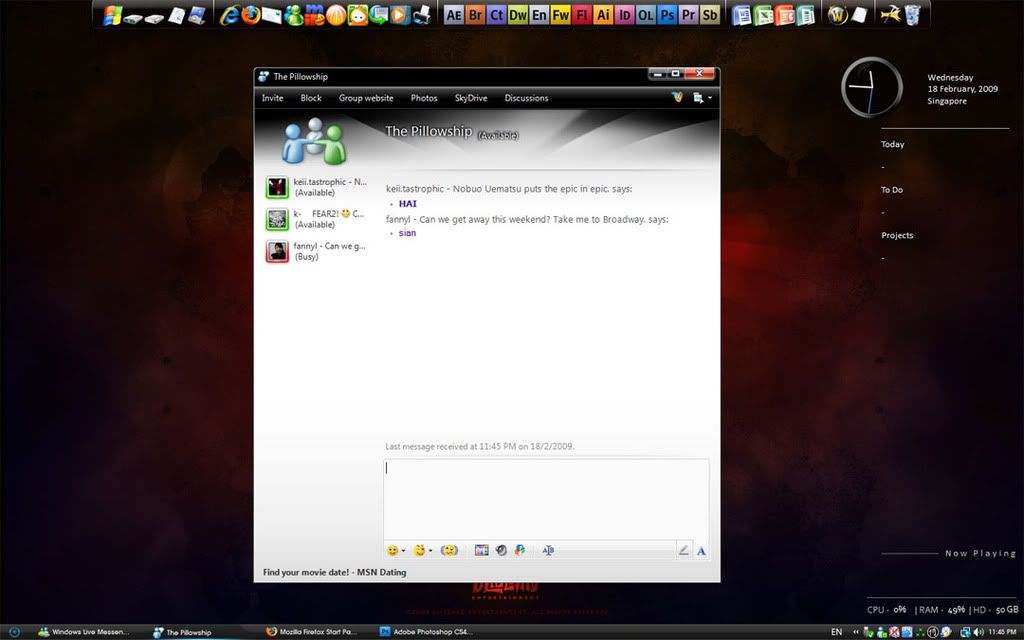Screen dimensions: 1024x640
Task: Launch Dreamweaver from the dock
Action: click(518, 15)
